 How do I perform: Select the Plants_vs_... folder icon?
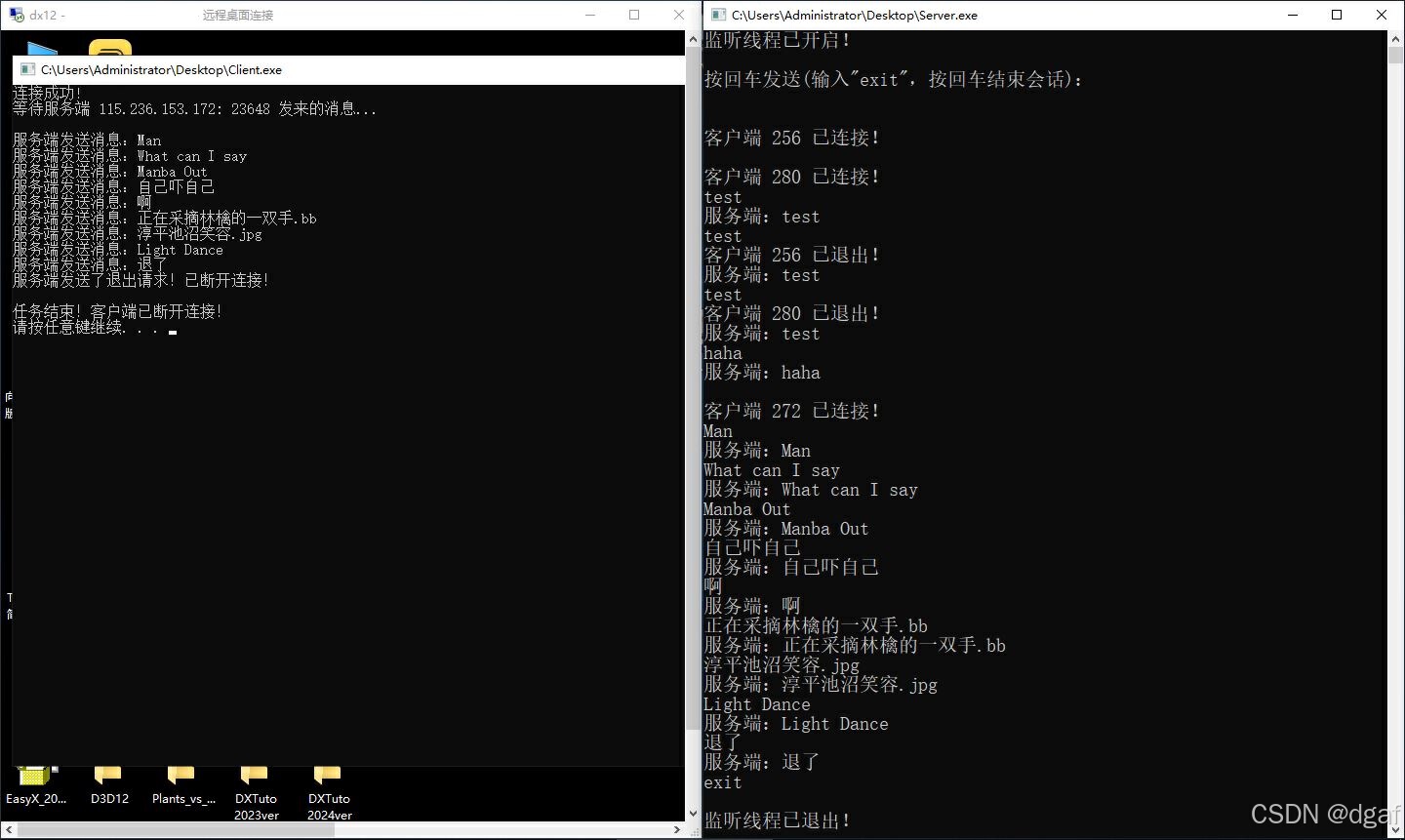click(x=183, y=785)
